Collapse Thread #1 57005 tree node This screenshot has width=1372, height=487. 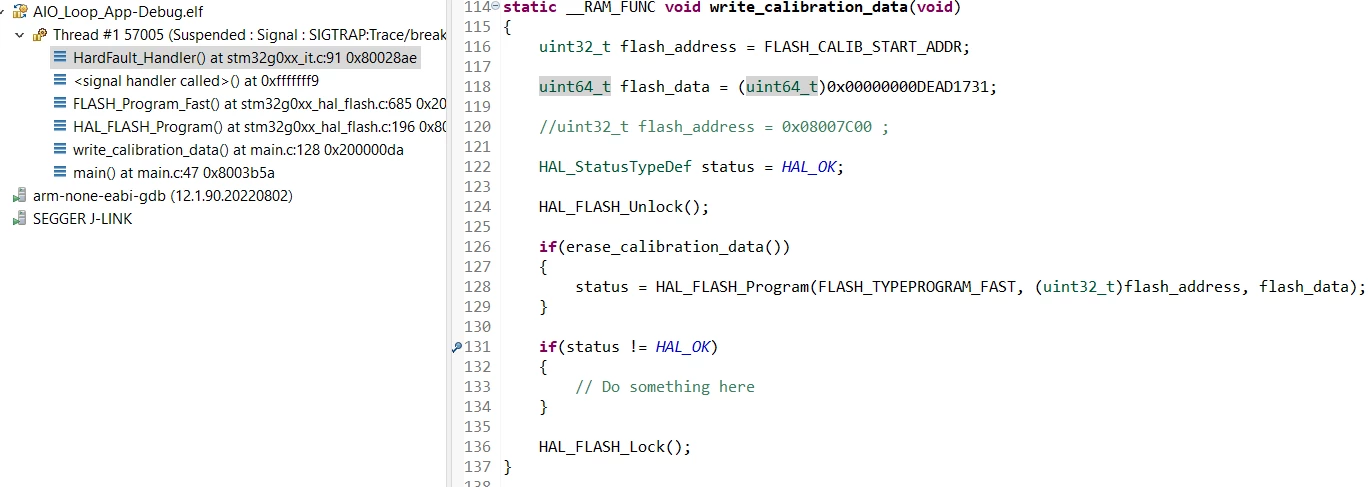[19, 35]
